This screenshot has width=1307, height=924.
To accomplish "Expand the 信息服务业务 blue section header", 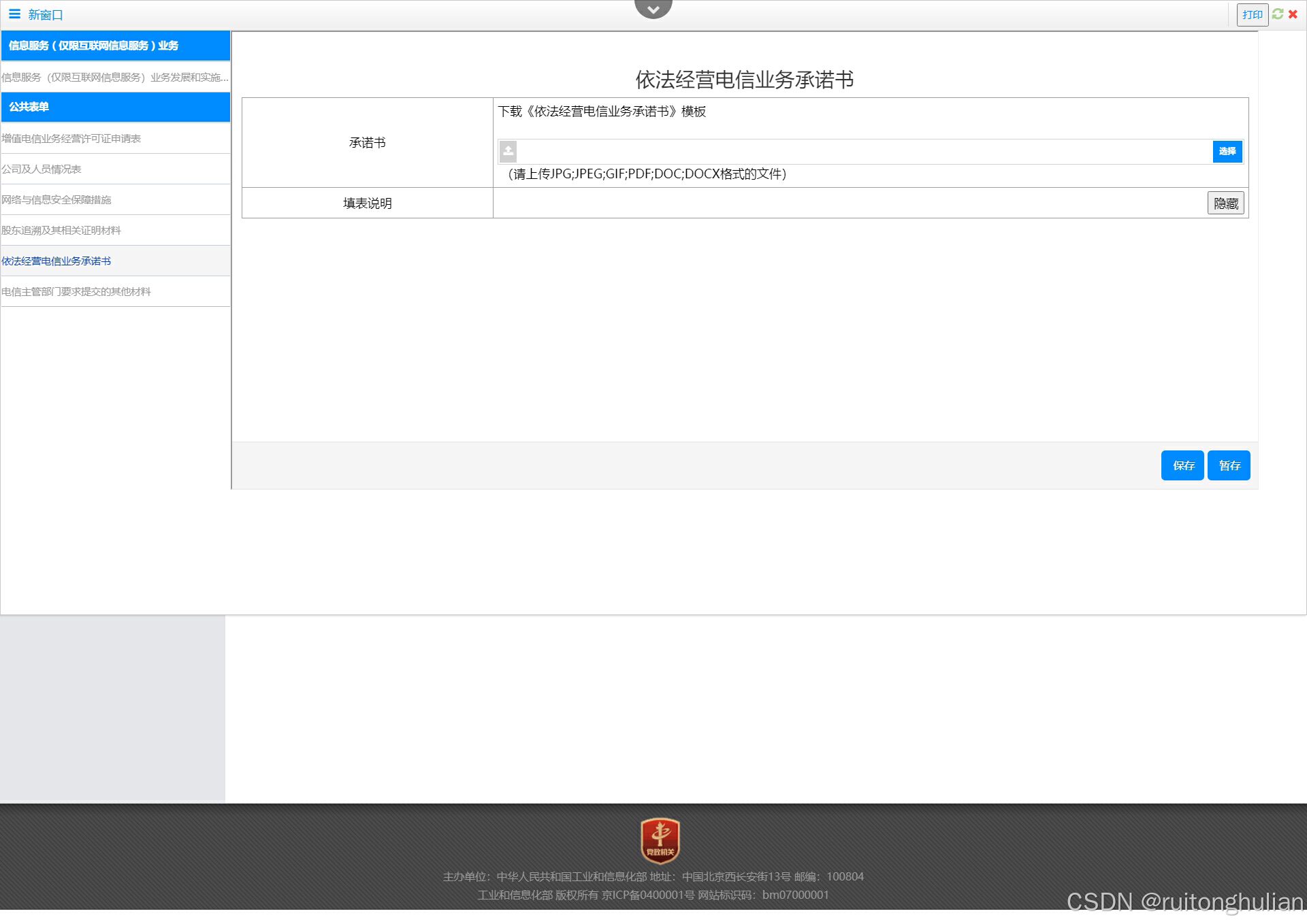I will [x=115, y=46].
